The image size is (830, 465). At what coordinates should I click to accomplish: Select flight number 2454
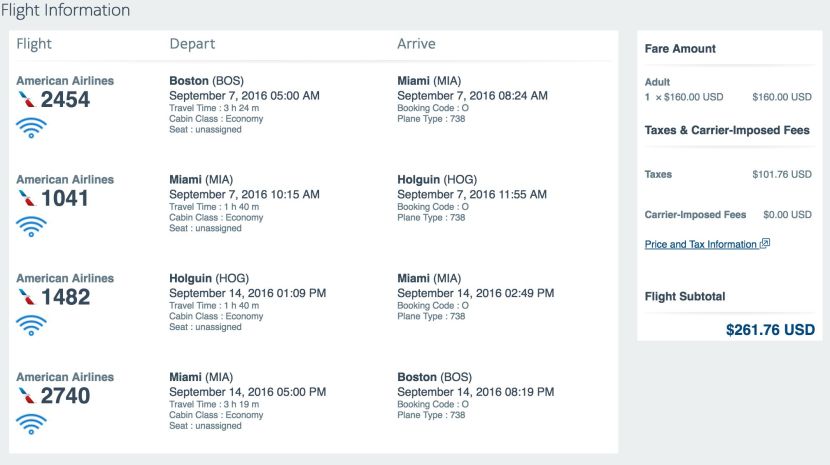click(65, 99)
